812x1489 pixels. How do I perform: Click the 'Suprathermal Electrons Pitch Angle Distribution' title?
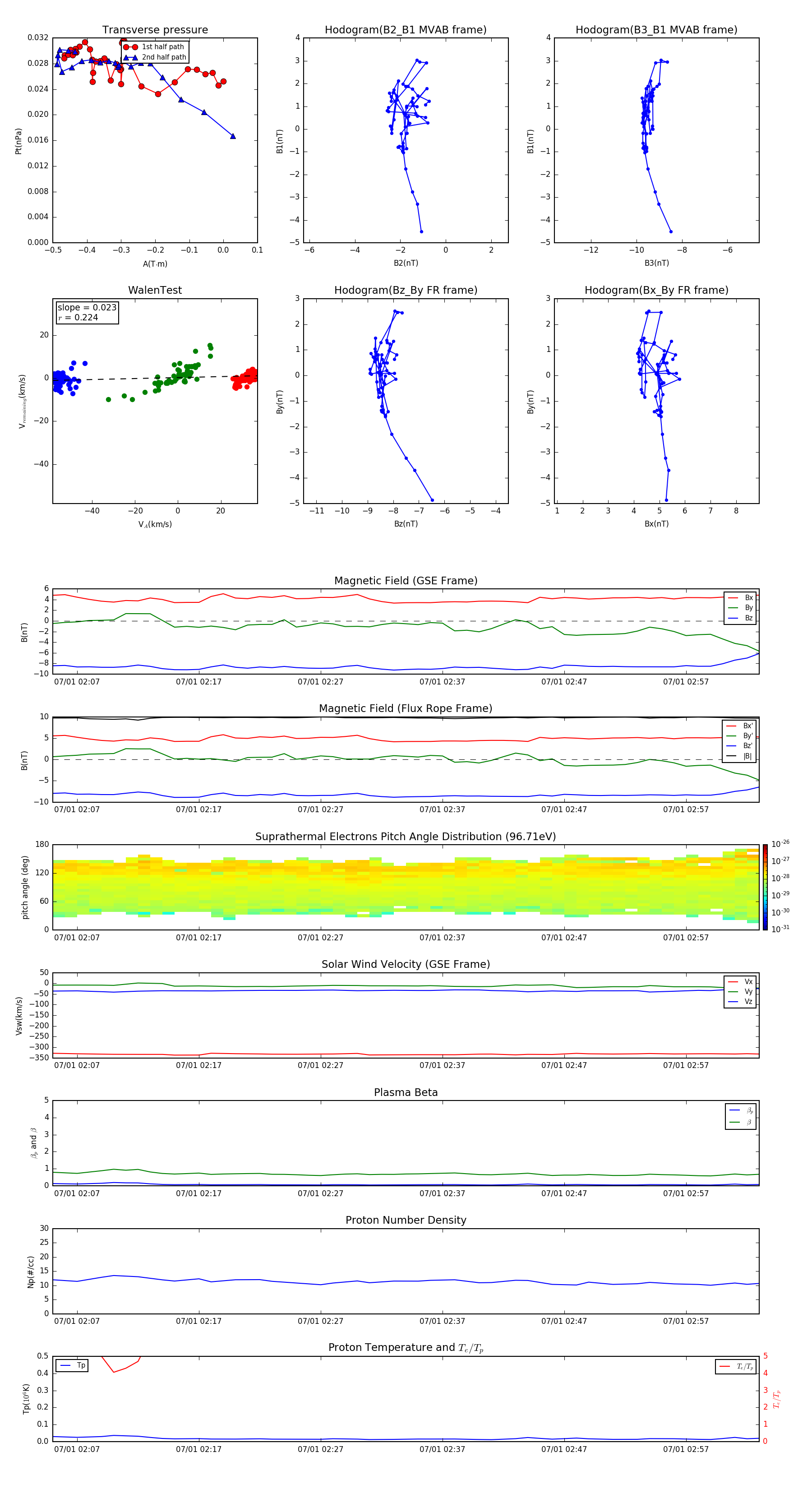pyautogui.click(x=406, y=837)
